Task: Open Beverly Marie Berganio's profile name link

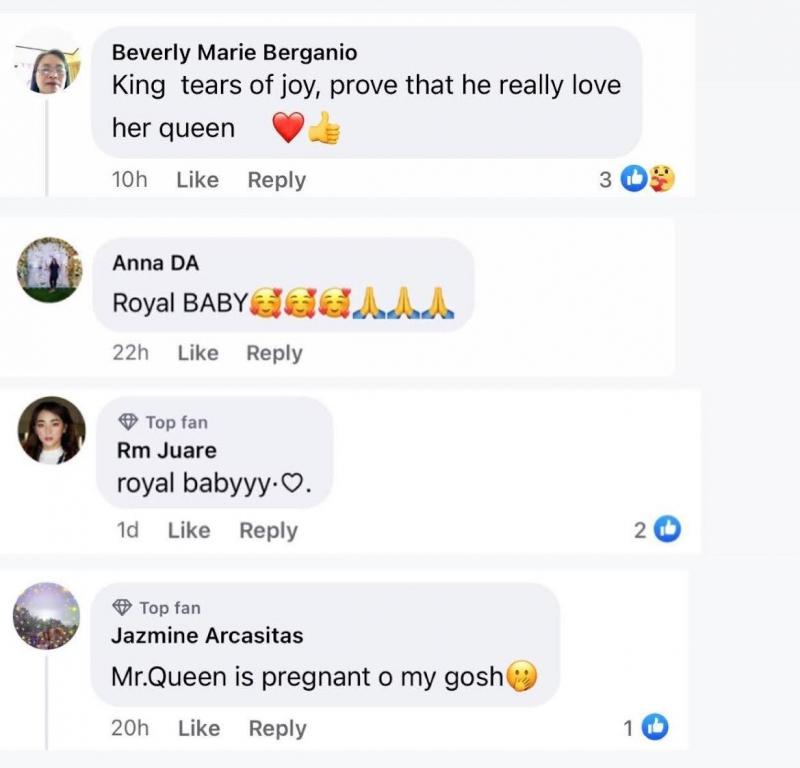Action: point(234,52)
